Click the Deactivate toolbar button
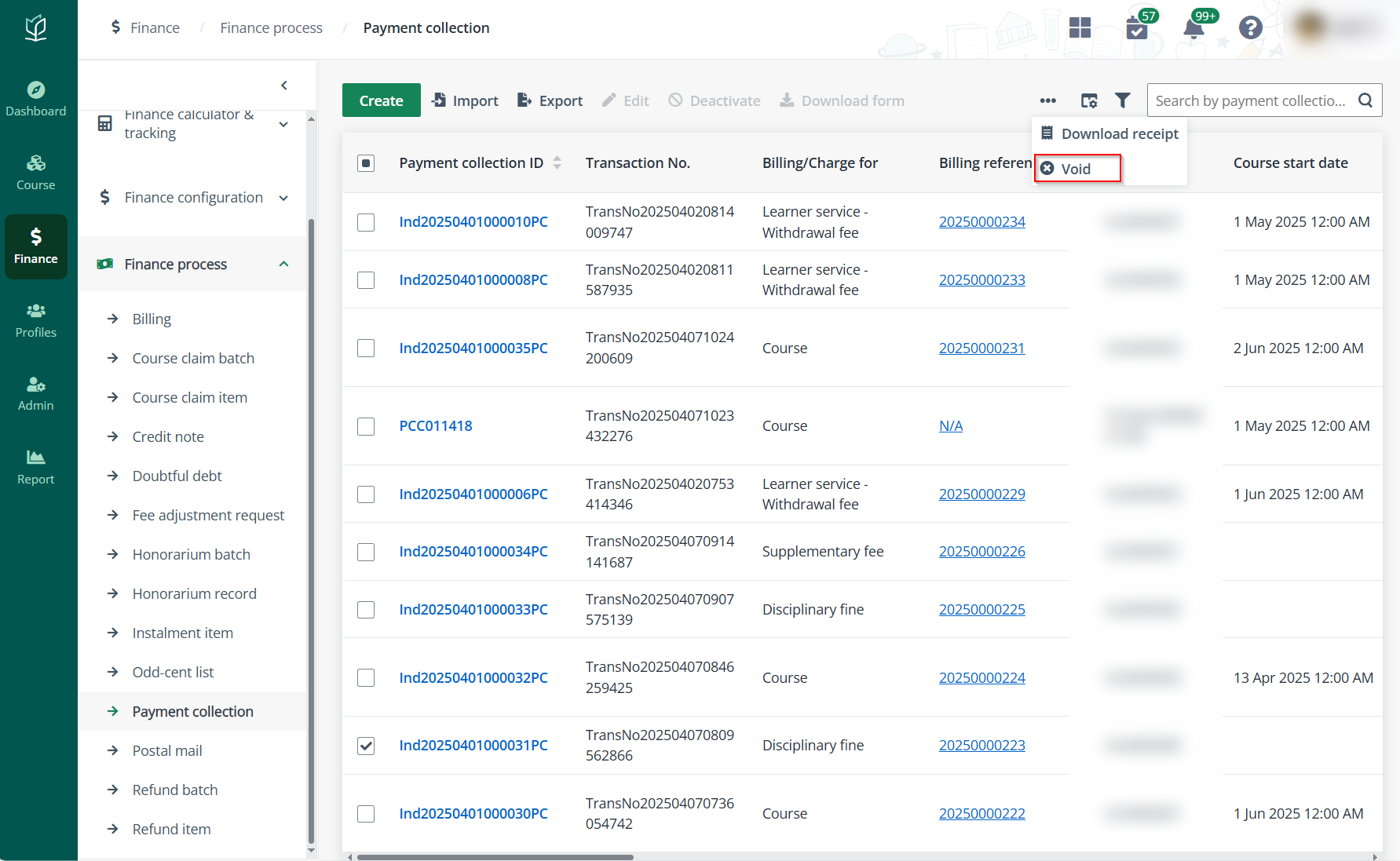 click(x=715, y=100)
